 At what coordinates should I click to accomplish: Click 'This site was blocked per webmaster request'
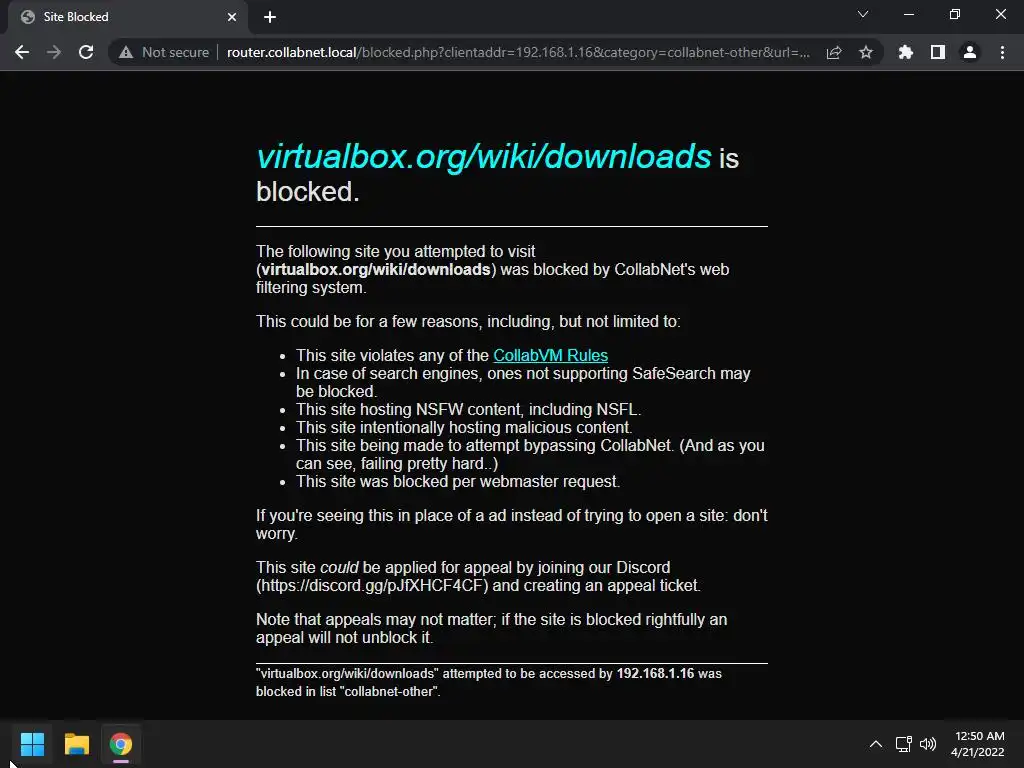[x=458, y=482]
